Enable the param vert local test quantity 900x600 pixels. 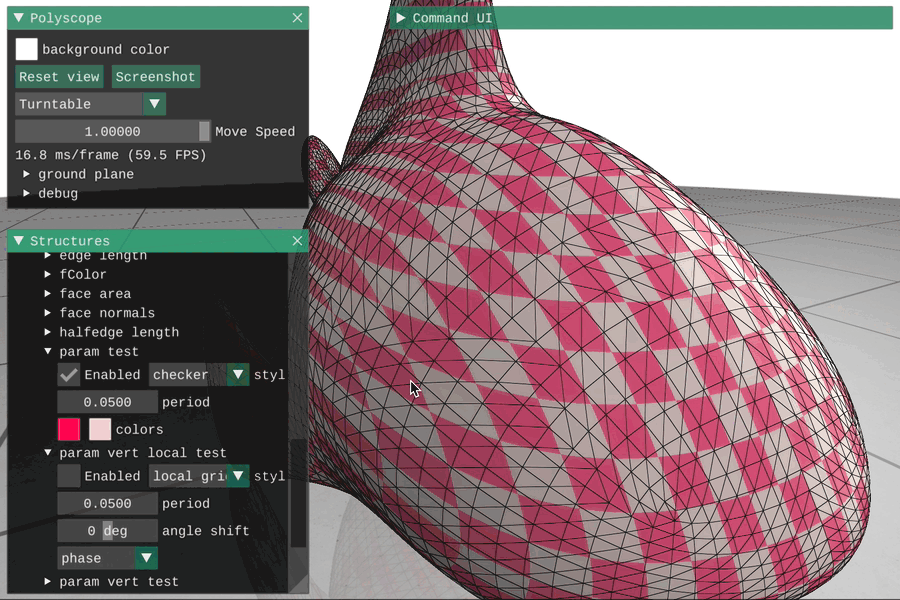pyautogui.click(x=68, y=476)
